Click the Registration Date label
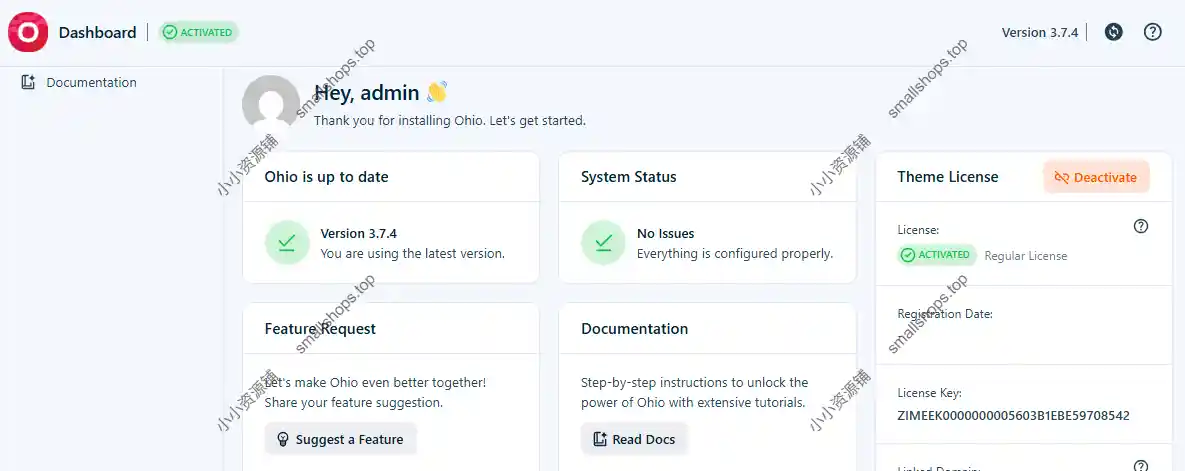 945,314
